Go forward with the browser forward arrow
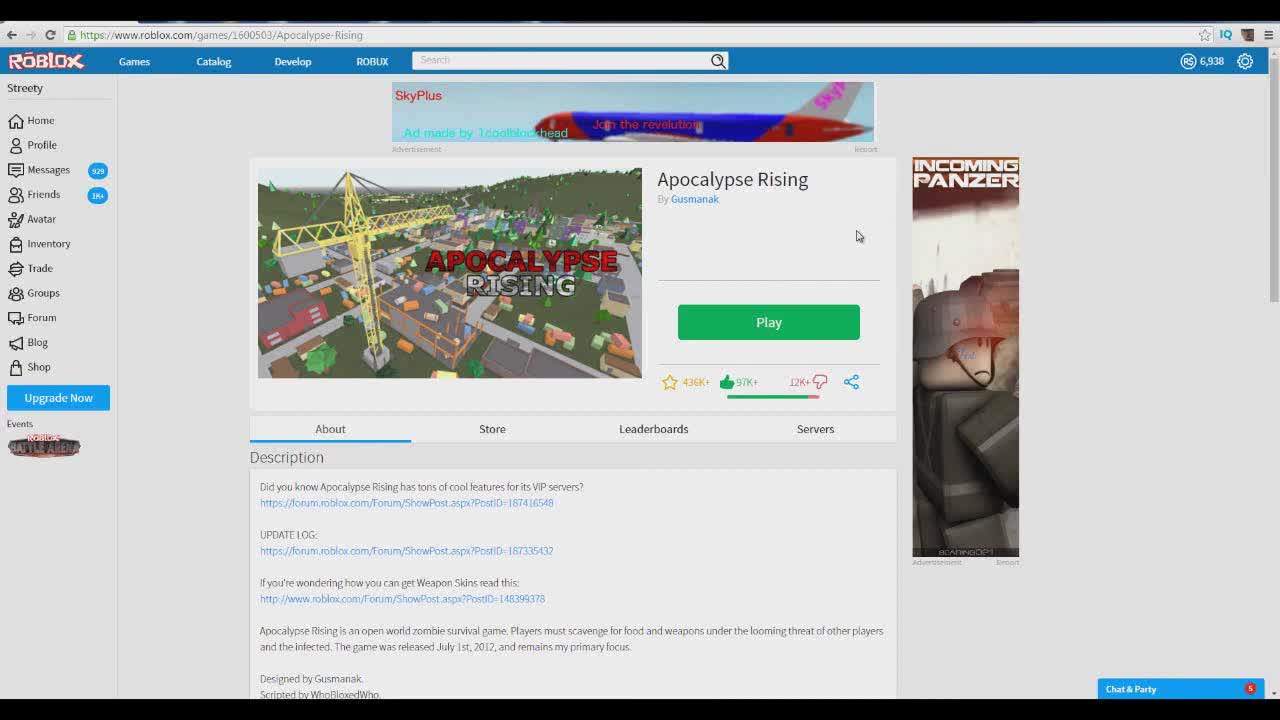1280x720 pixels. point(31,35)
